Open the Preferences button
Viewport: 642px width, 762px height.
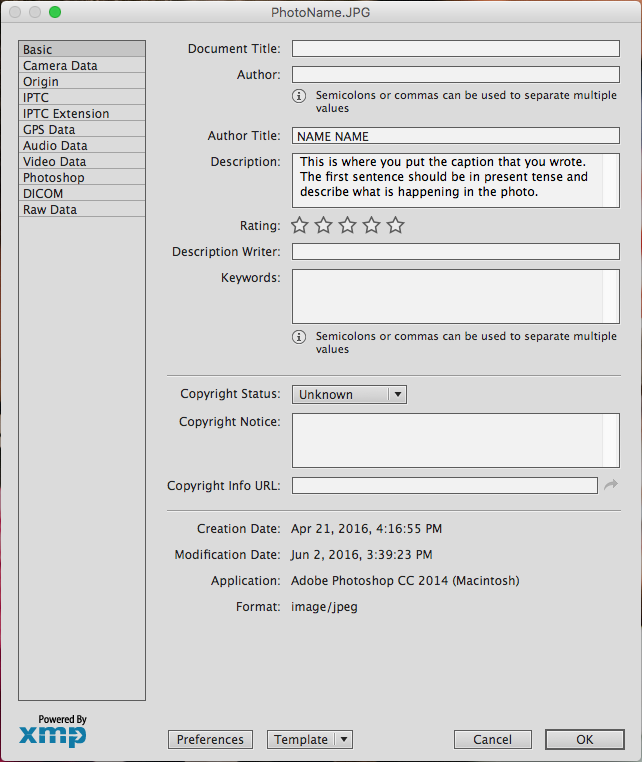[x=210, y=740]
